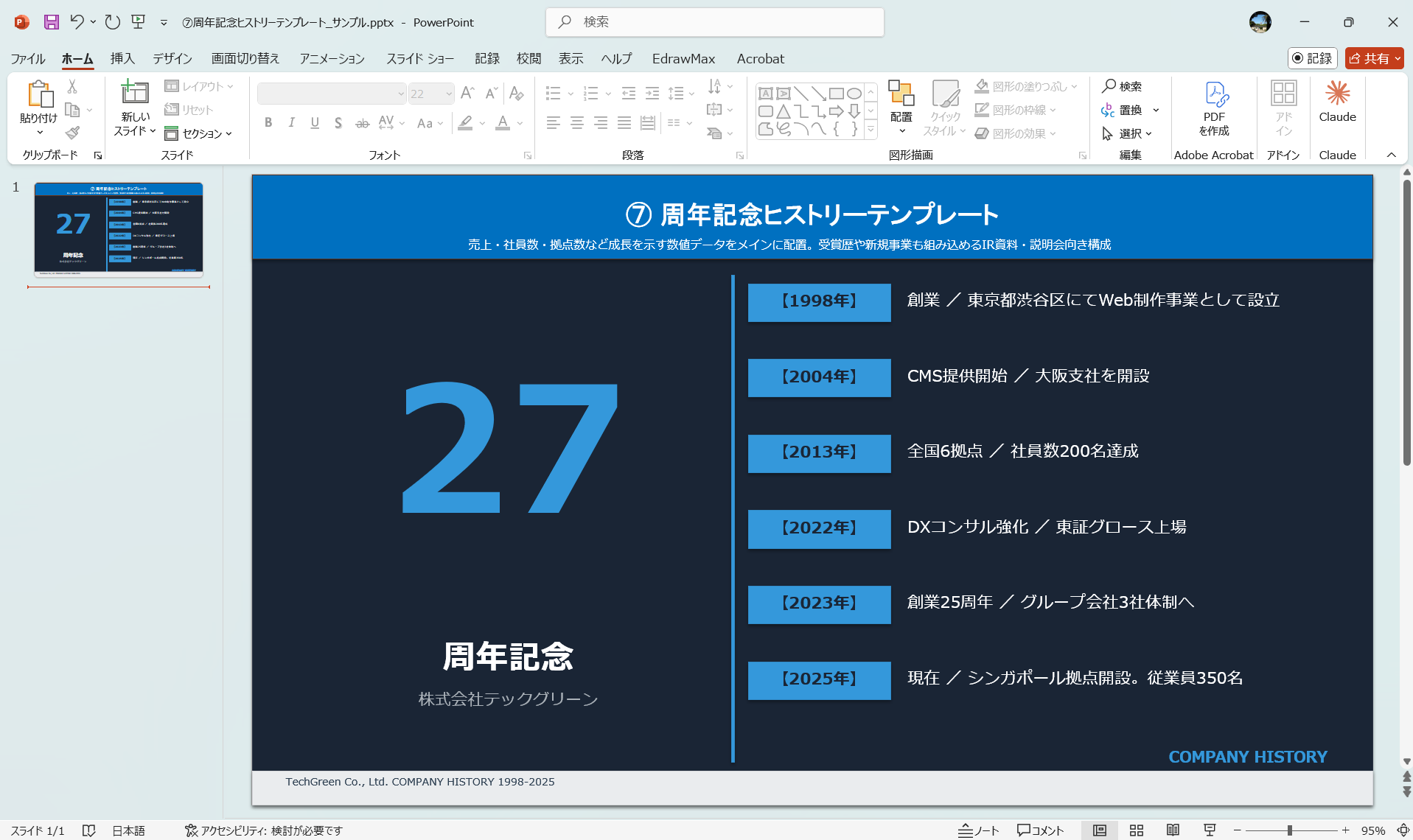Click the zoom slider handle

click(1290, 830)
